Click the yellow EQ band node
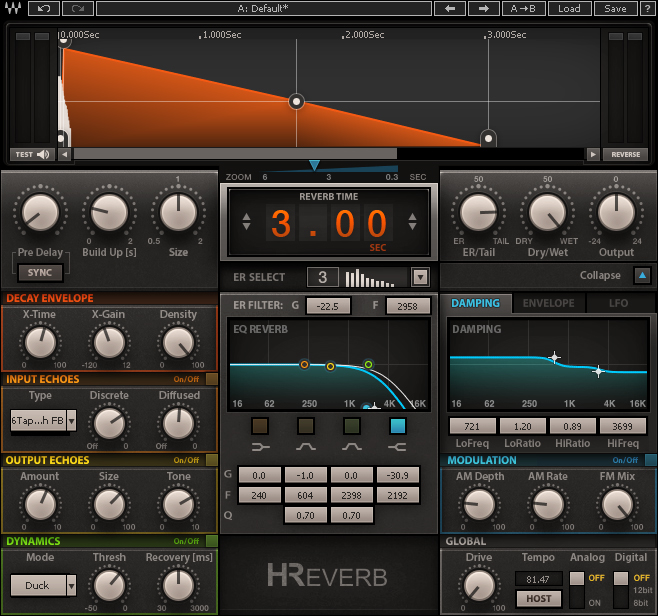658x616 pixels. pos(330,366)
